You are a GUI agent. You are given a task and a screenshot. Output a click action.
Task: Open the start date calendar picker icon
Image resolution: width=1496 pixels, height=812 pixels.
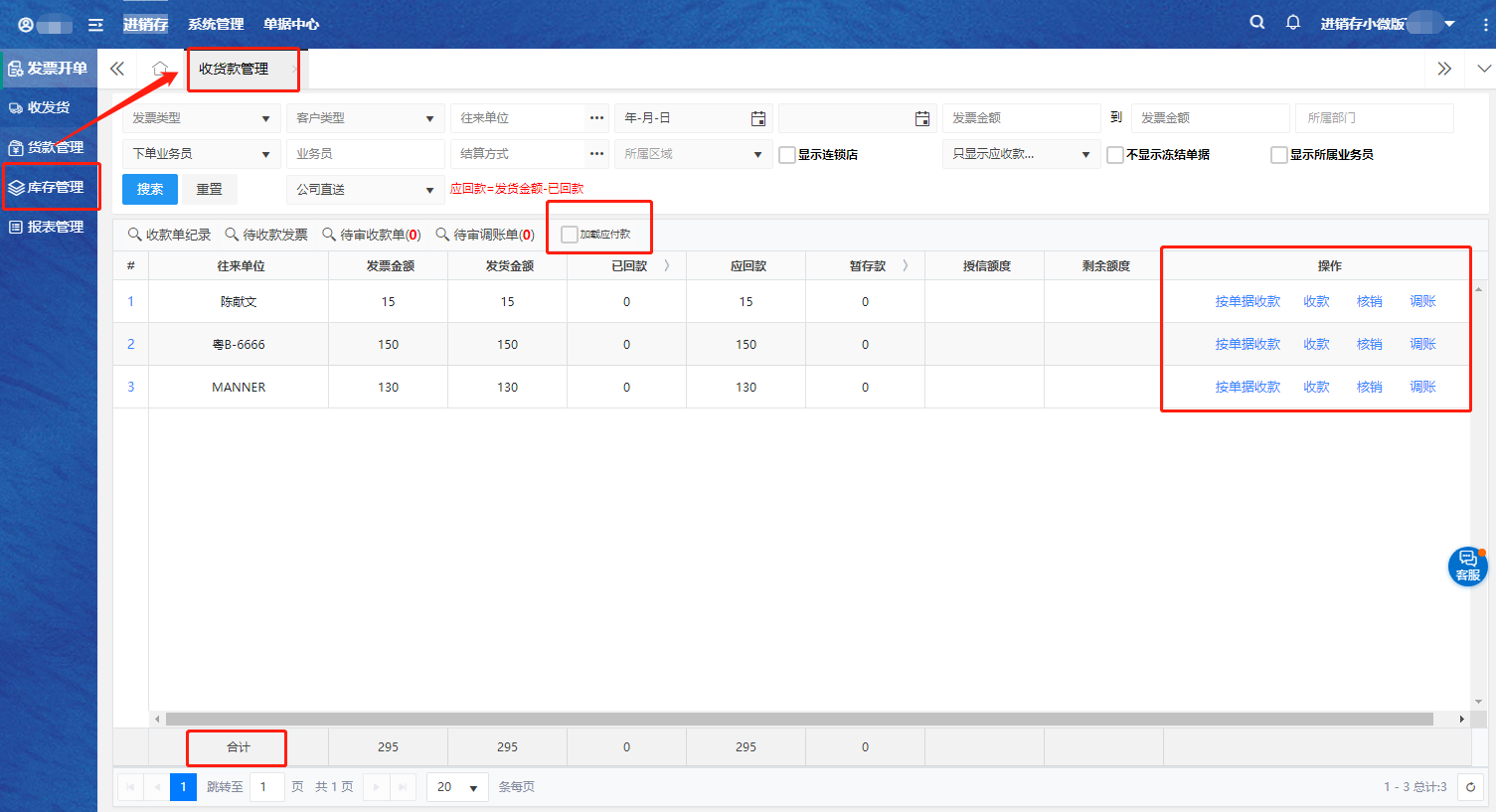tap(758, 118)
